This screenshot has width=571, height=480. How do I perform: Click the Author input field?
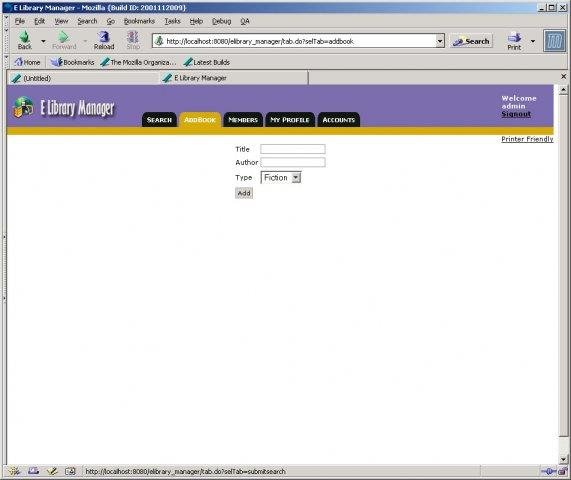click(x=293, y=162)
